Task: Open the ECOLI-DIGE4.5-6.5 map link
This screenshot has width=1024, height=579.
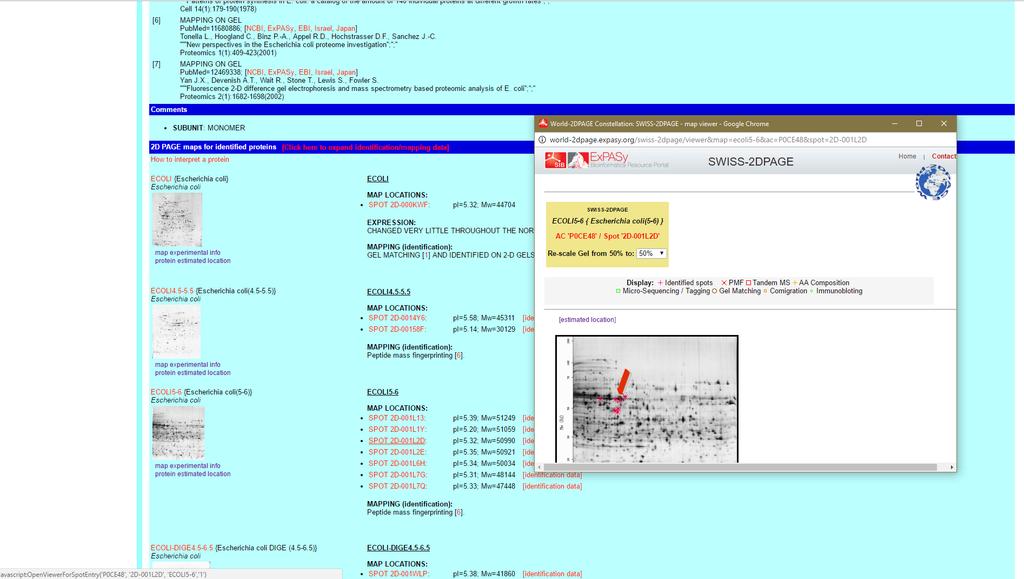Action: pyautogui.click(x=182, y=548)
